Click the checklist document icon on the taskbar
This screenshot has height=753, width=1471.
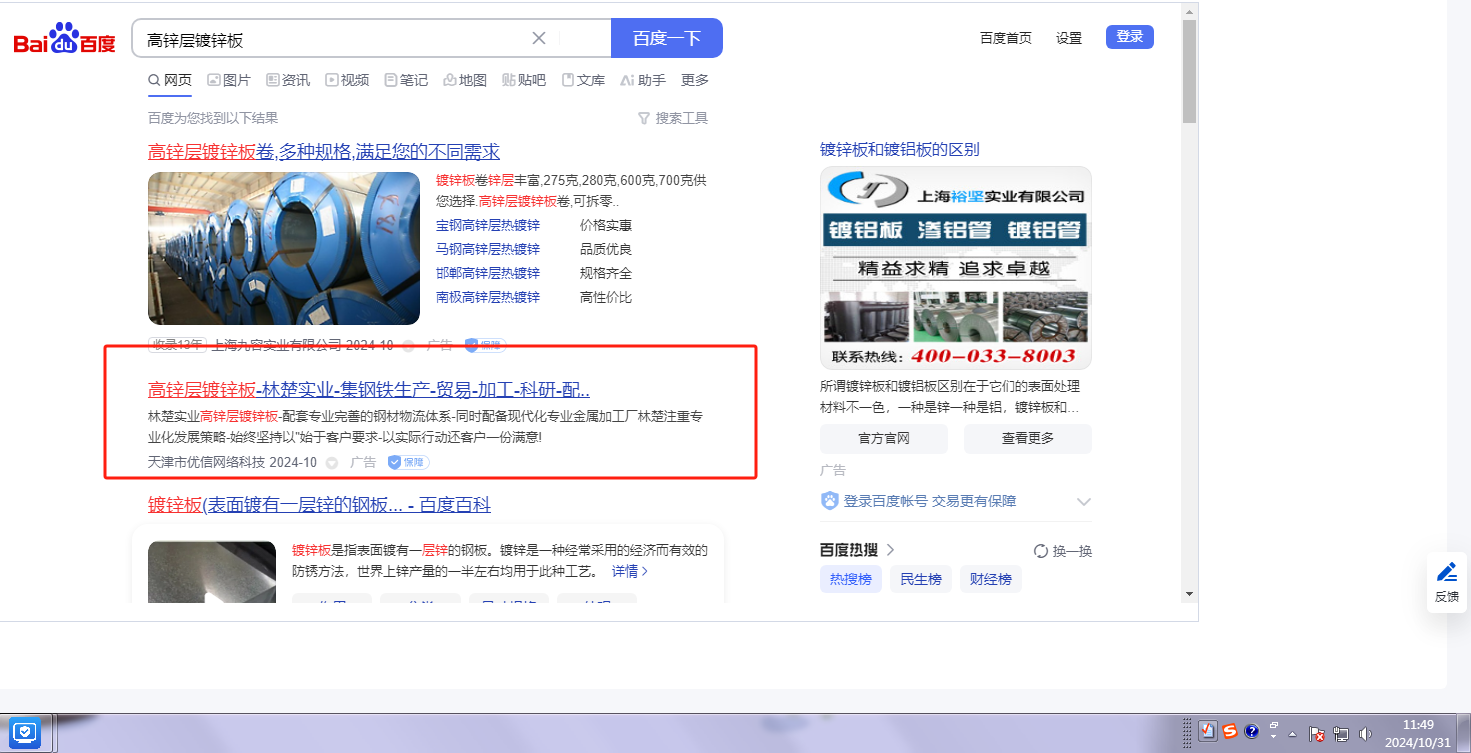pyautogui.click(x=1208, y=731)
